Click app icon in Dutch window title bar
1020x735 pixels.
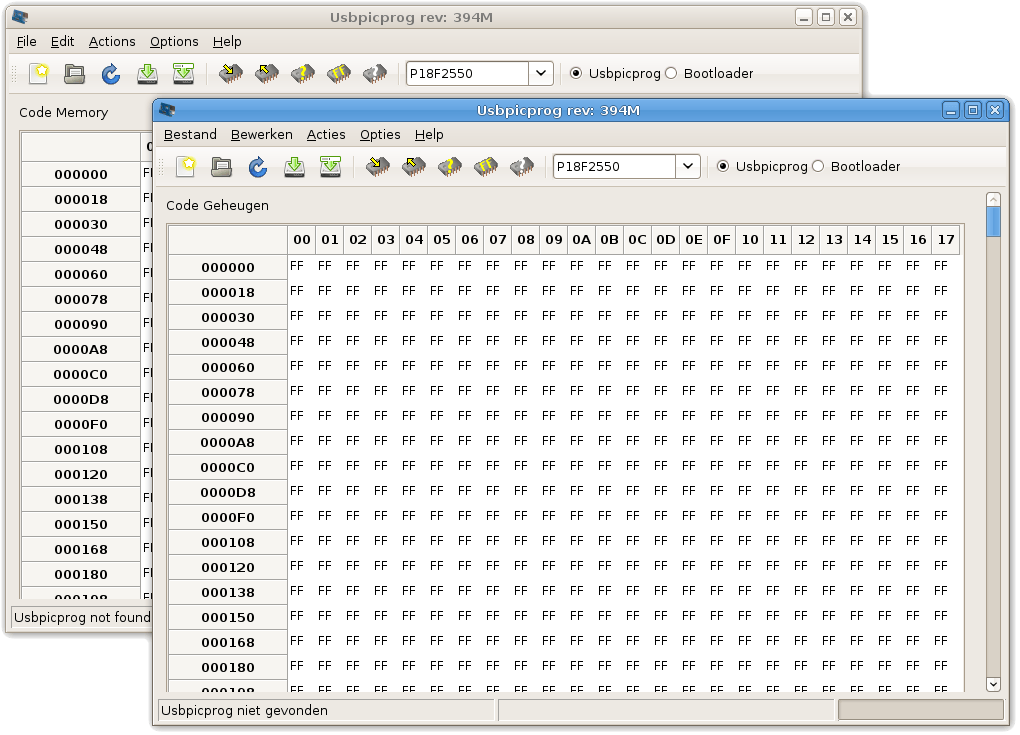(x=167, y=110)
